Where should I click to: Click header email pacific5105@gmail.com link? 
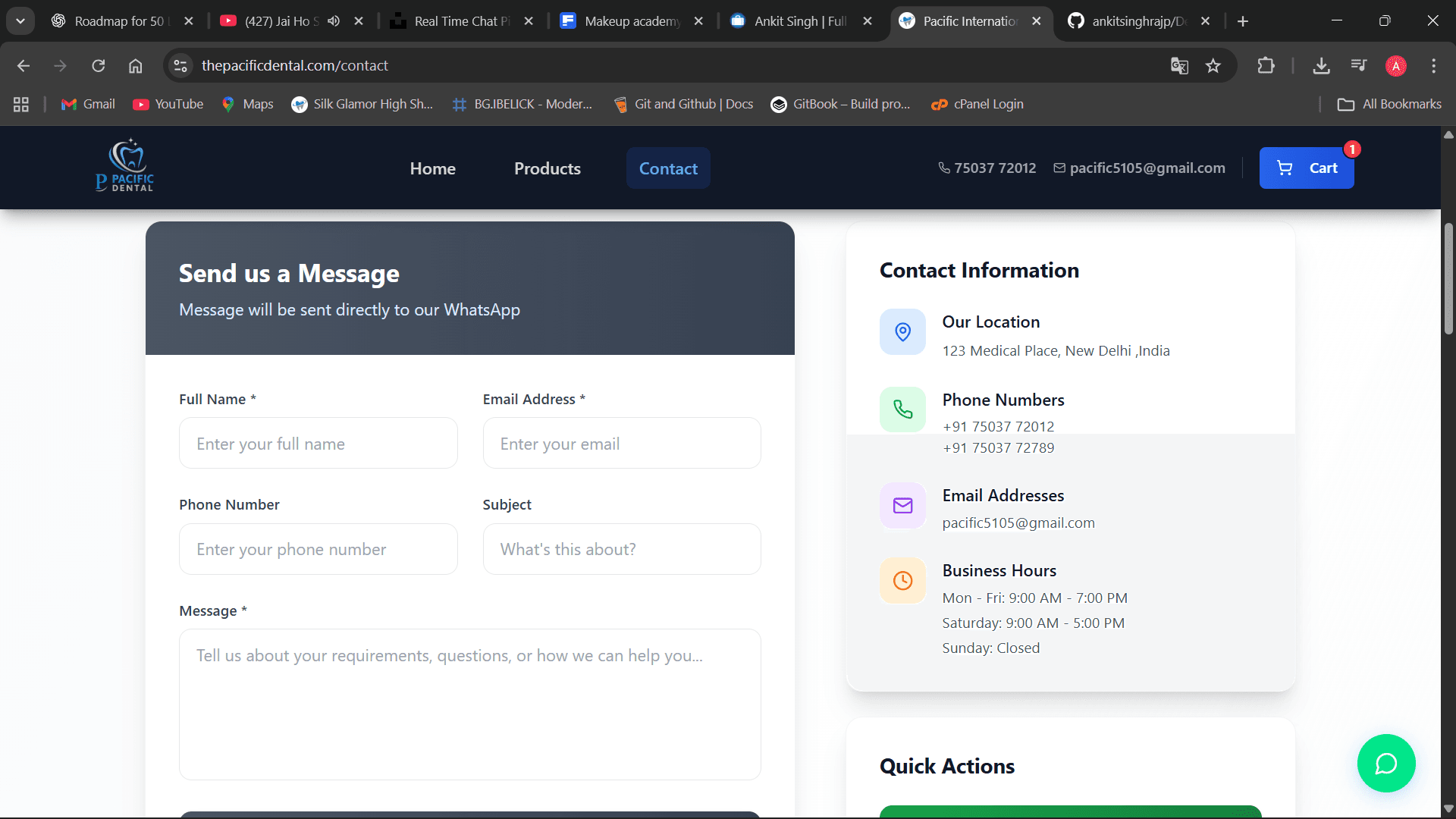tap(1147, 168)
